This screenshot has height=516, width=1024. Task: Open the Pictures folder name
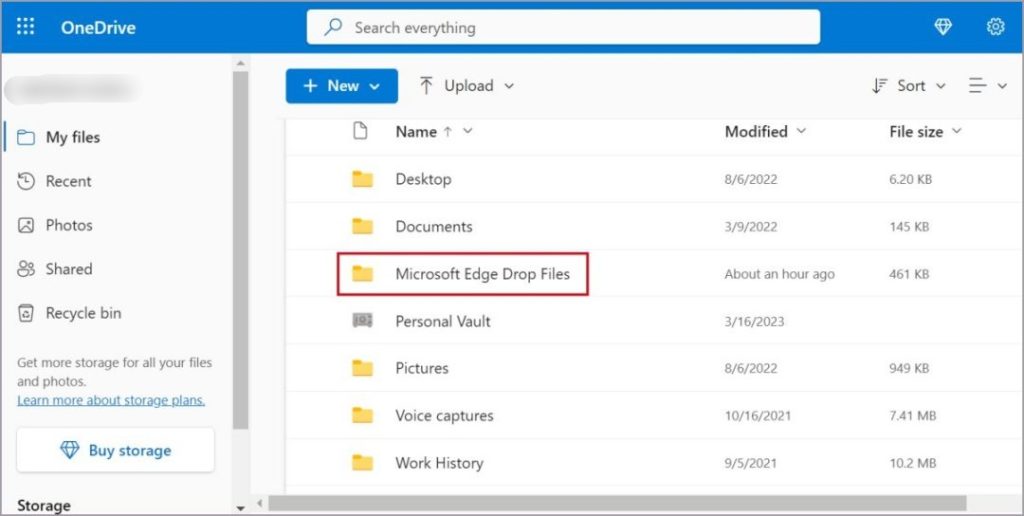(x=422, y=368)
